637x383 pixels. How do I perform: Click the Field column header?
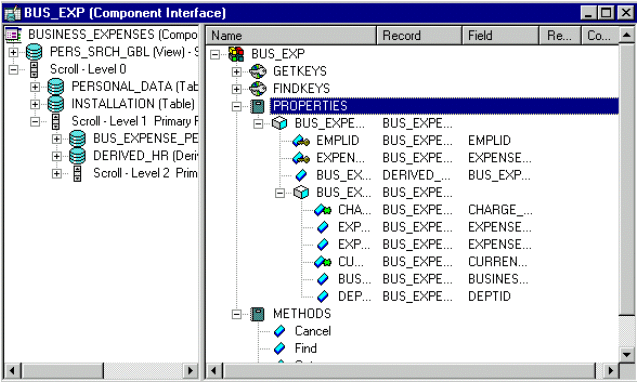[500, 35]
